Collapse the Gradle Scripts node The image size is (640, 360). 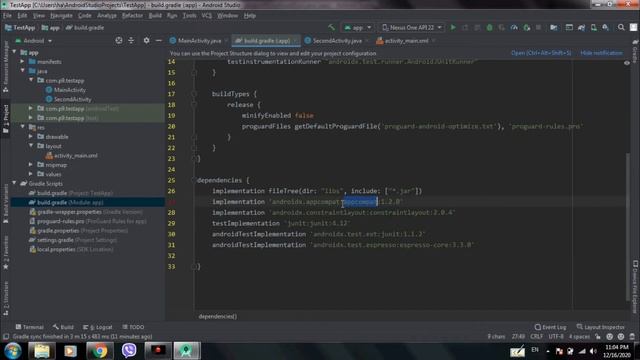tap(15, 184)
